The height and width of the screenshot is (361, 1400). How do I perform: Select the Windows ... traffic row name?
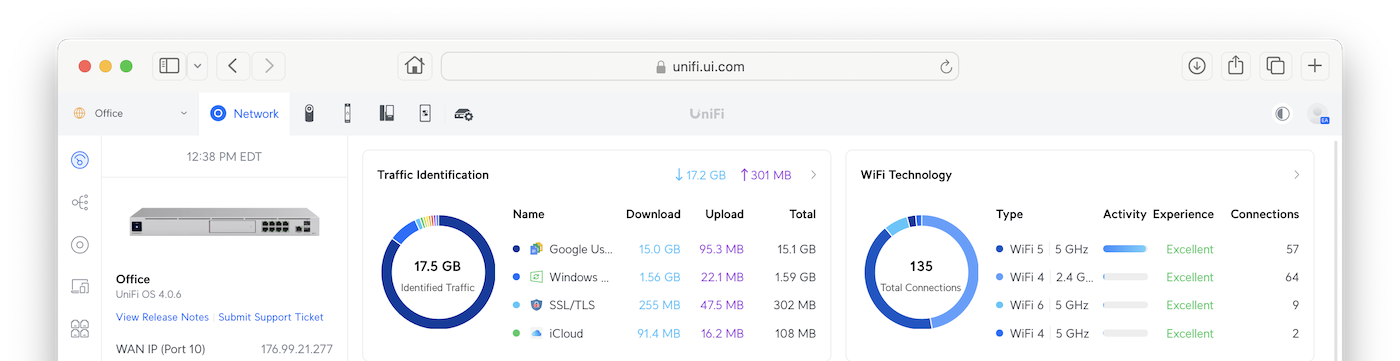click(579, 277)
